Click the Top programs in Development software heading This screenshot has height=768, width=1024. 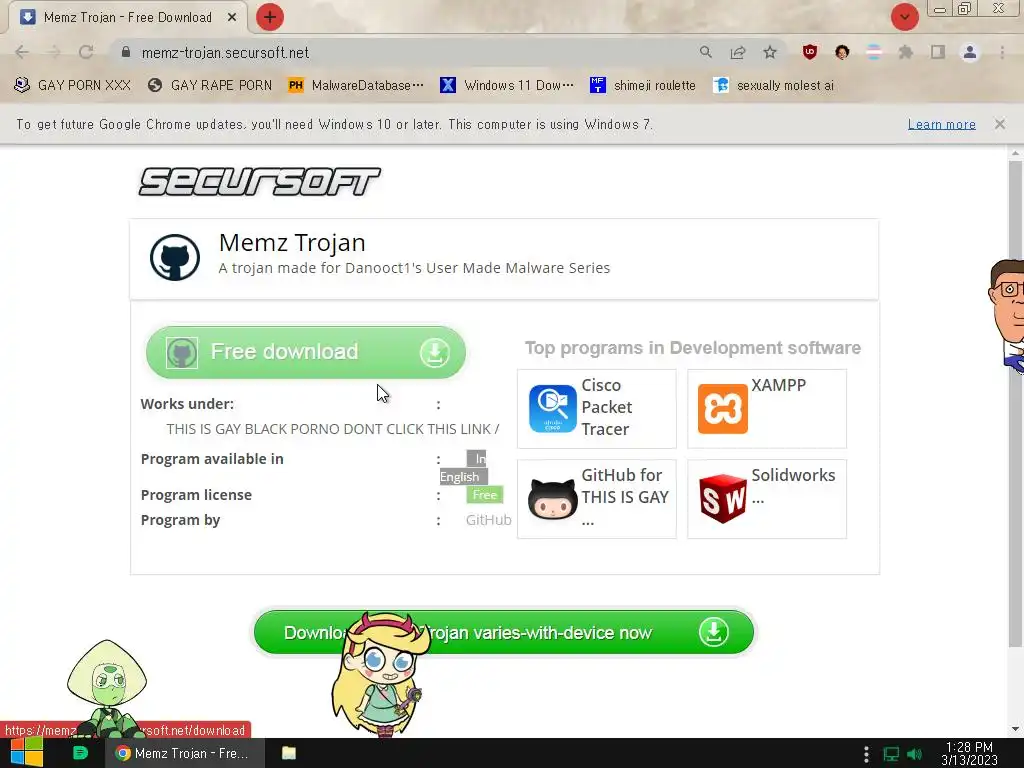click(692, 348)
